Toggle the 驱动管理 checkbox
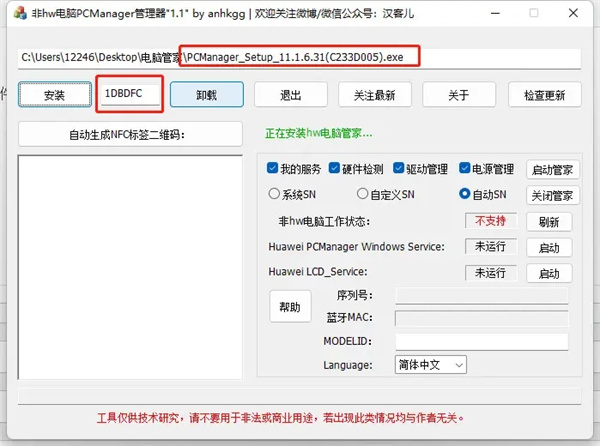Image resolution: width=600 pixels, height=446 pixels. [399, 168]
